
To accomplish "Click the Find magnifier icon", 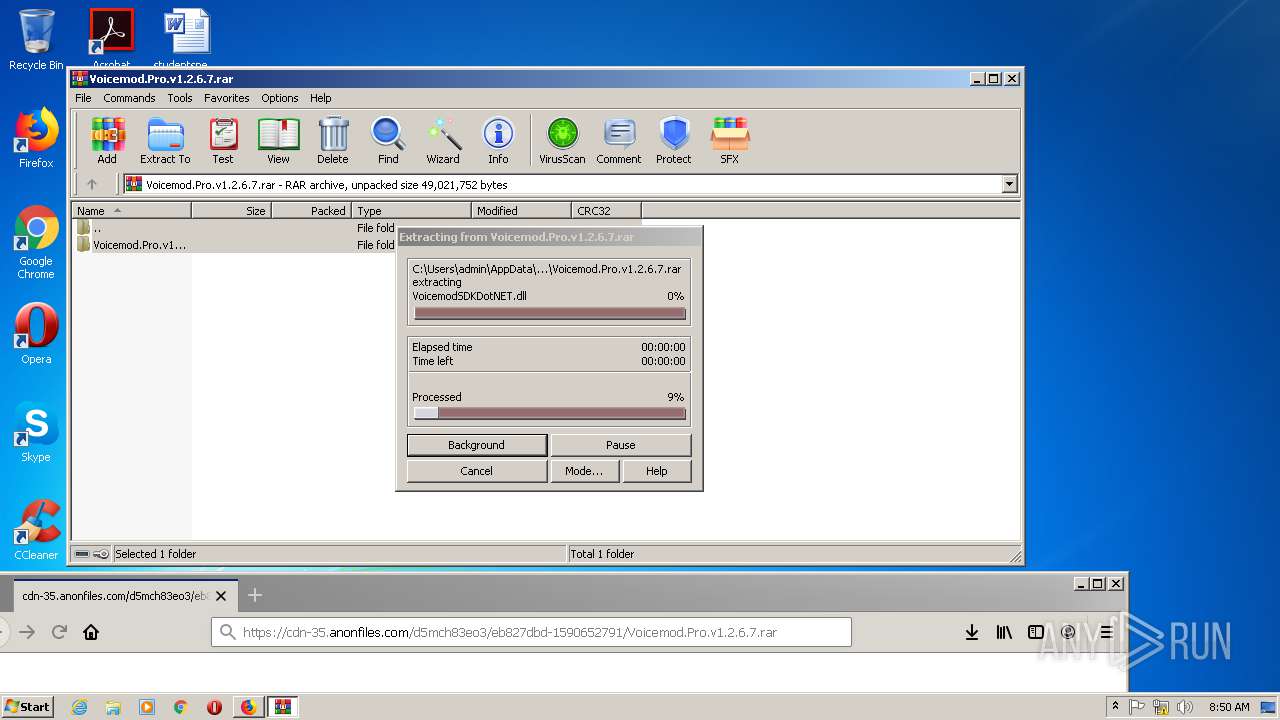I will pos(388,141).
